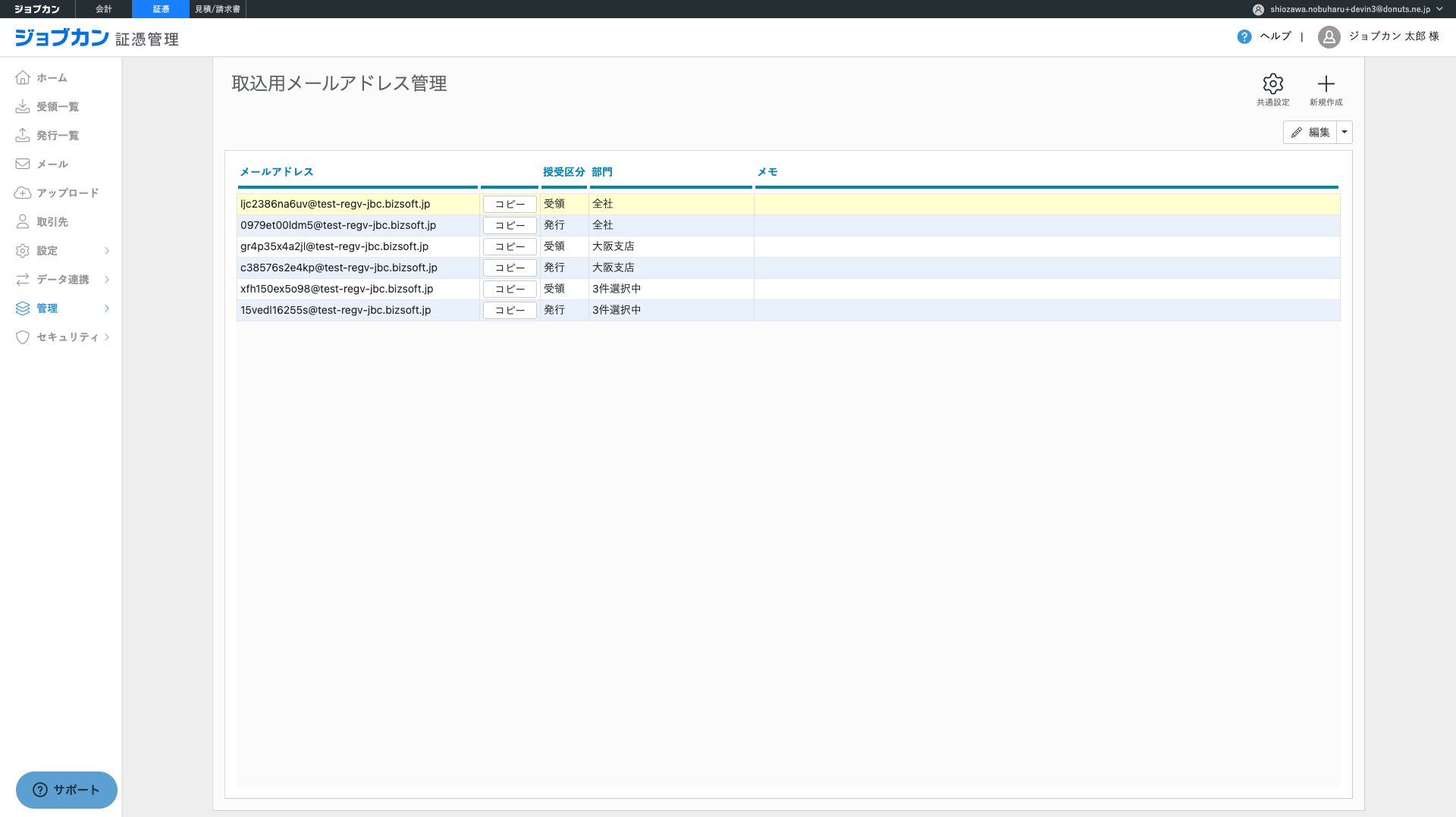Click the blue help question mark icon
The image size is (1456, 817).
tap(1244, 36)
